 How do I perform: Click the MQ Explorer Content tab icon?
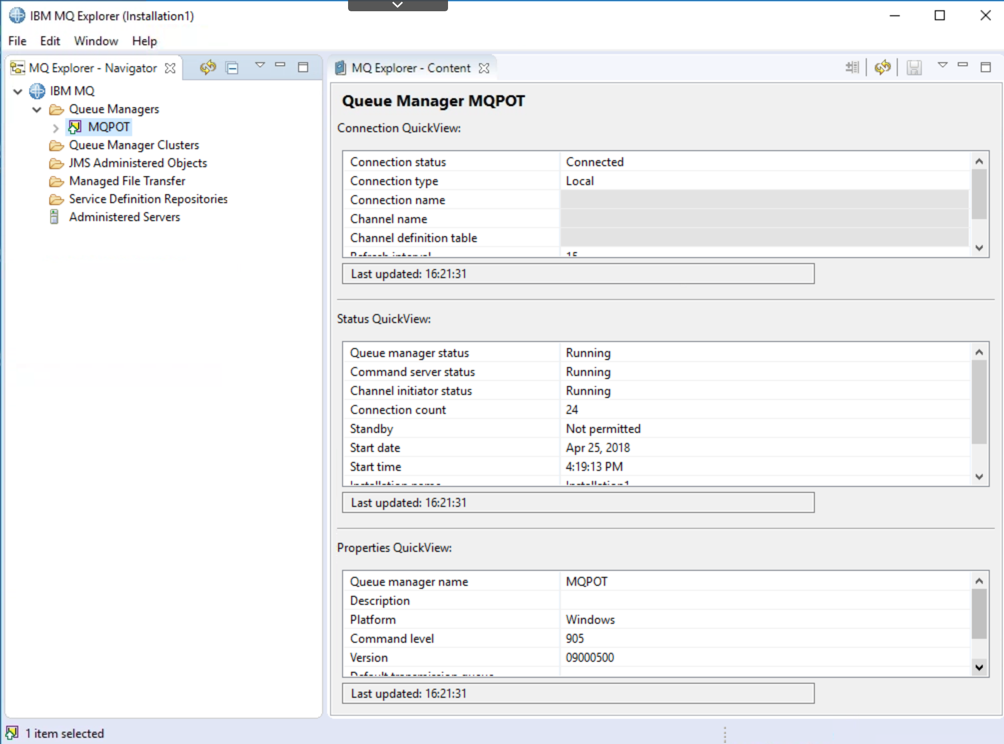point(341,68)
